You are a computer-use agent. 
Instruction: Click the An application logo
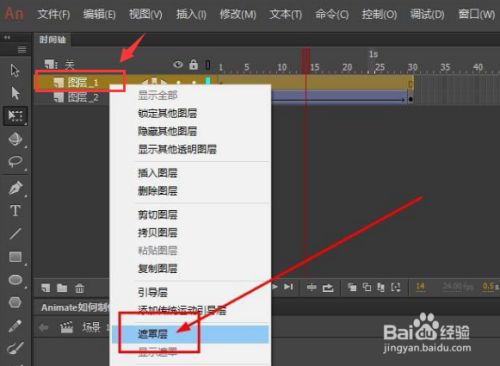tap(14, 14)
